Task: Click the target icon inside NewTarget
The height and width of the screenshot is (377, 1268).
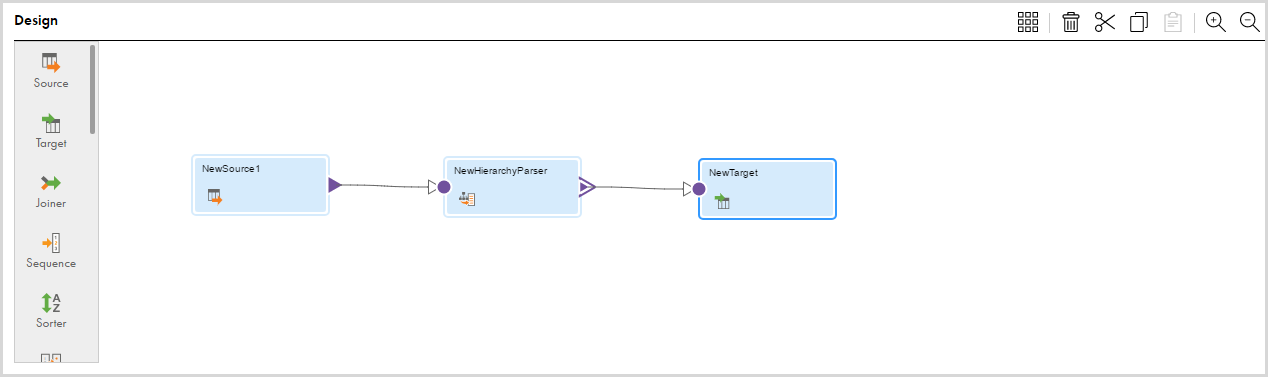Action: click(x=722, y=202)
